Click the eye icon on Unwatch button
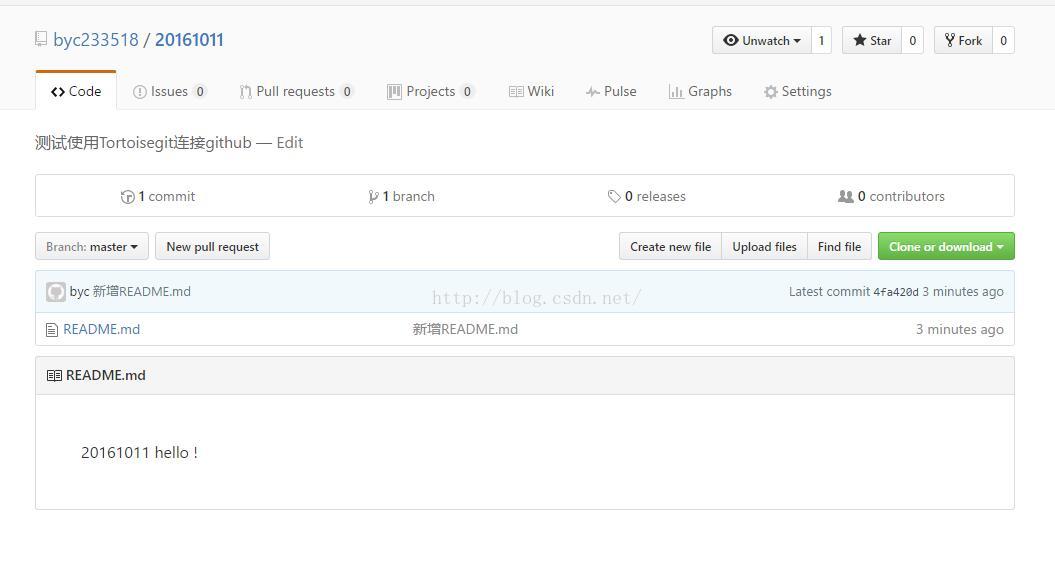The image size is (1055, 574). pyautogui.click(x=731, y=40)
